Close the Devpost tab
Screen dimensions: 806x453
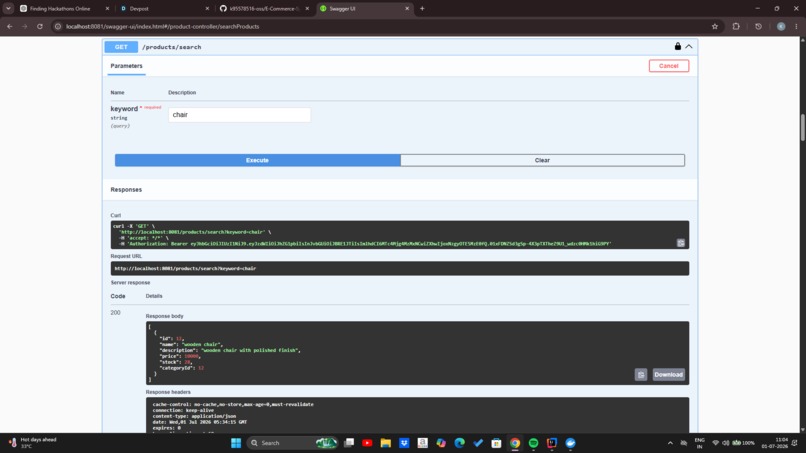(207, 9)
